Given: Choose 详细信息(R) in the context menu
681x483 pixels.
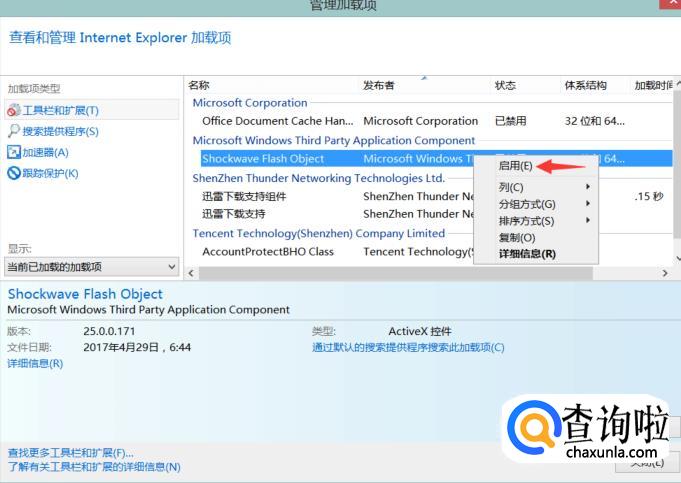Looking at the screenshot, I should point(536,254).
